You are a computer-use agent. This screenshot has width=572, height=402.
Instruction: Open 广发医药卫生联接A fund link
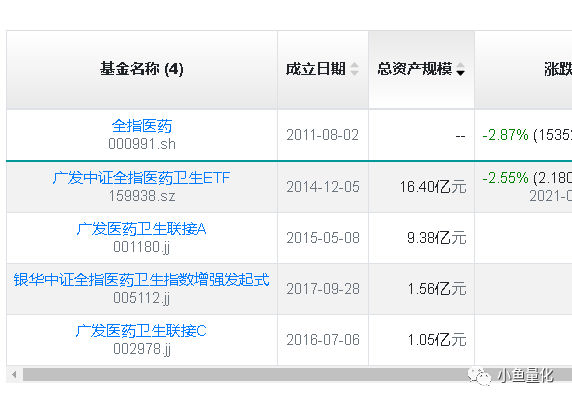(141, 229)
